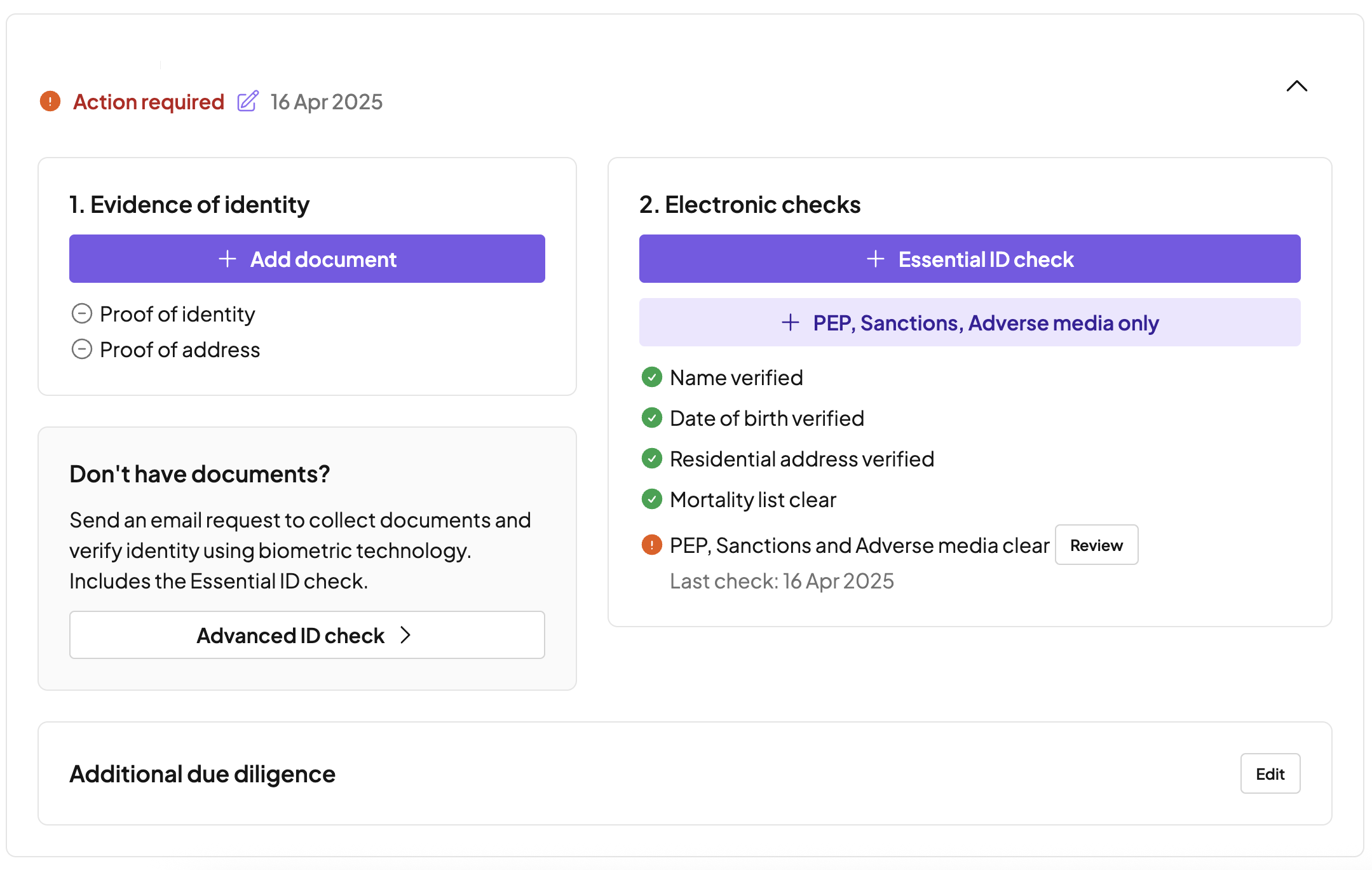Click the Date of birth verified checkmark
Viewport: 1372px width, 870px height.
coord(652,418)
